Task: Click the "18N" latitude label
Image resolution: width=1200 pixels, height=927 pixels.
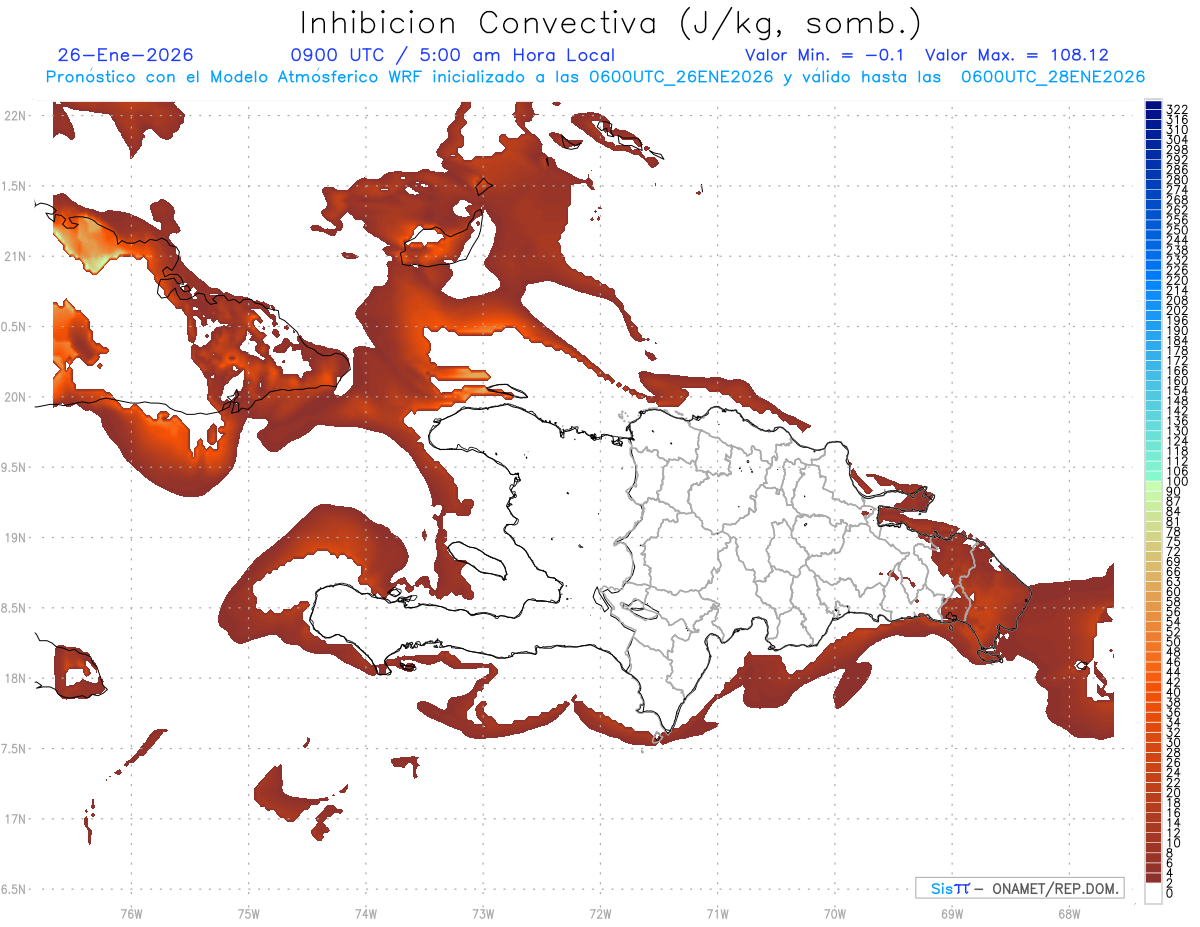Action: click(16, 678)
